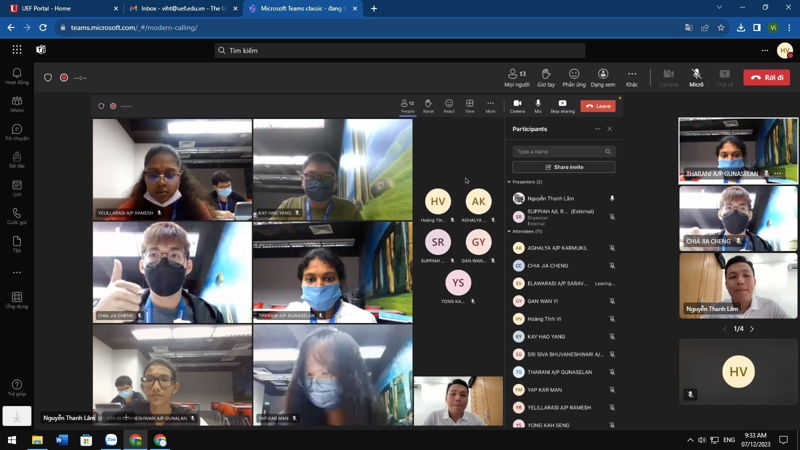Bookmark this page with star icon
This screenshot has width=800, height=450.
(721, 28)
